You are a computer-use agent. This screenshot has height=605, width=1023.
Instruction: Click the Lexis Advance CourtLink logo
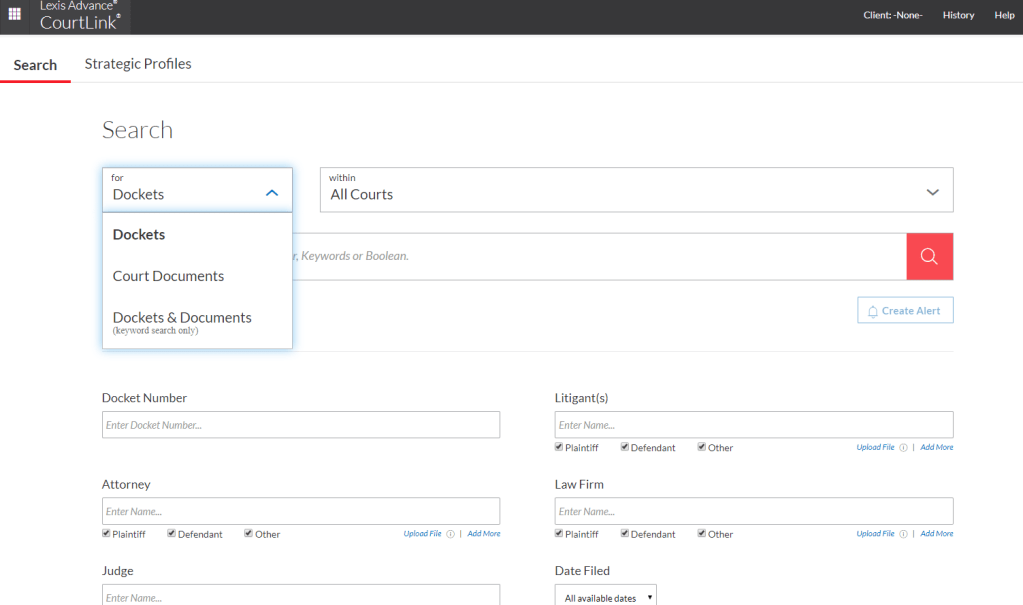79,15
